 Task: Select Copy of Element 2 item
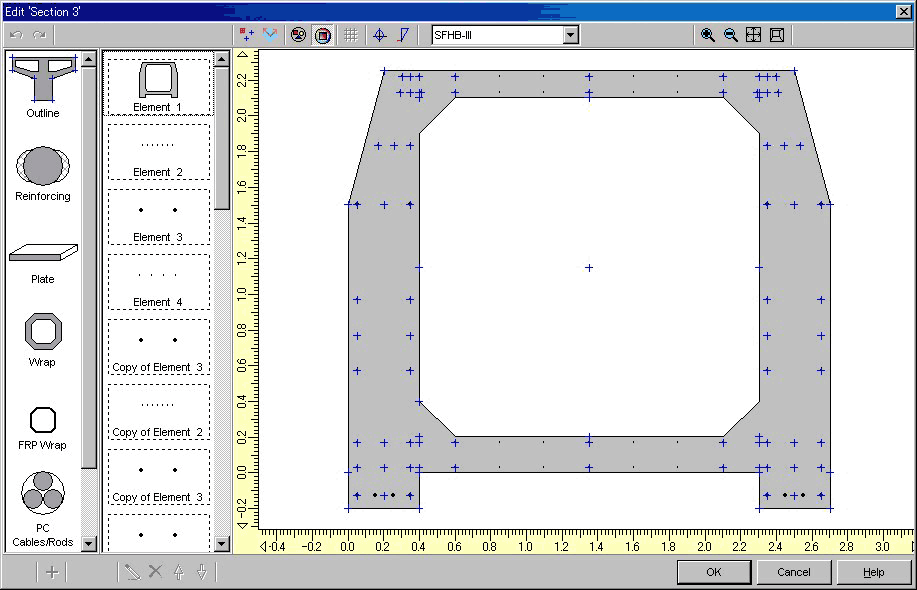tap(158, 412)
